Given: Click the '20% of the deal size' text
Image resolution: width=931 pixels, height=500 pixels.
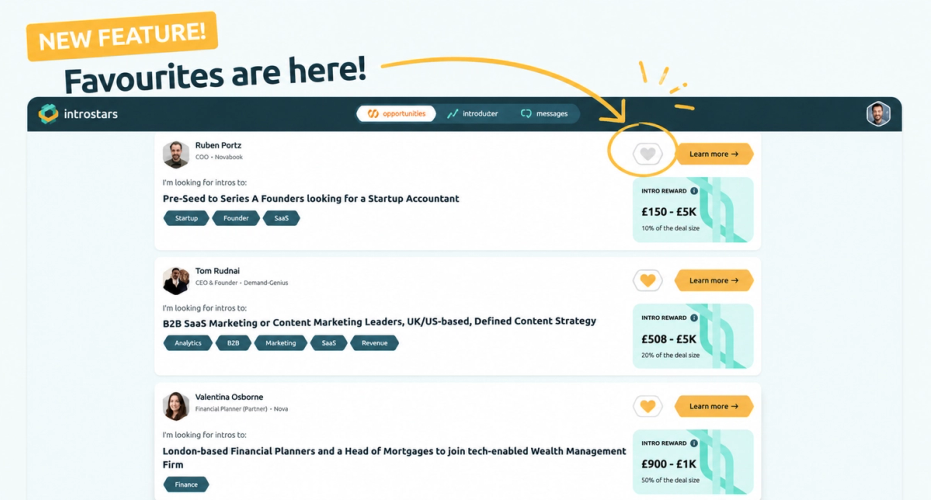Looking at the screenshot, I should (x=670, y=355).
